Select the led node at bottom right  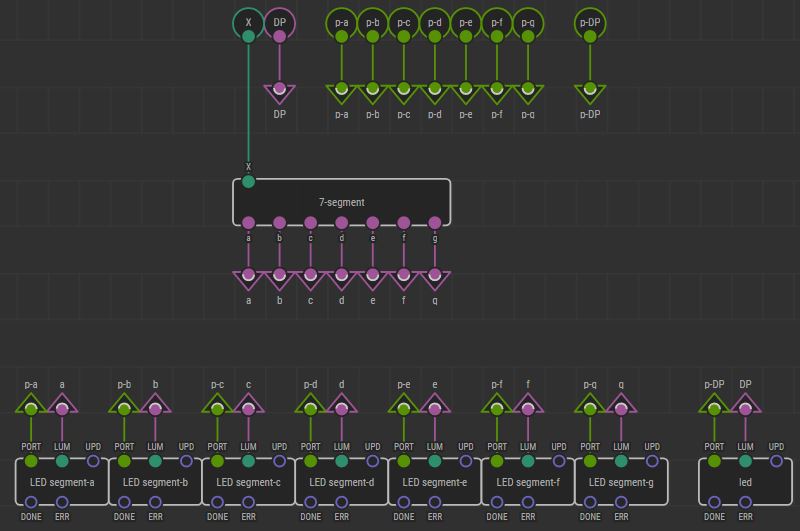pyautogui.click(x=745, y=482)
